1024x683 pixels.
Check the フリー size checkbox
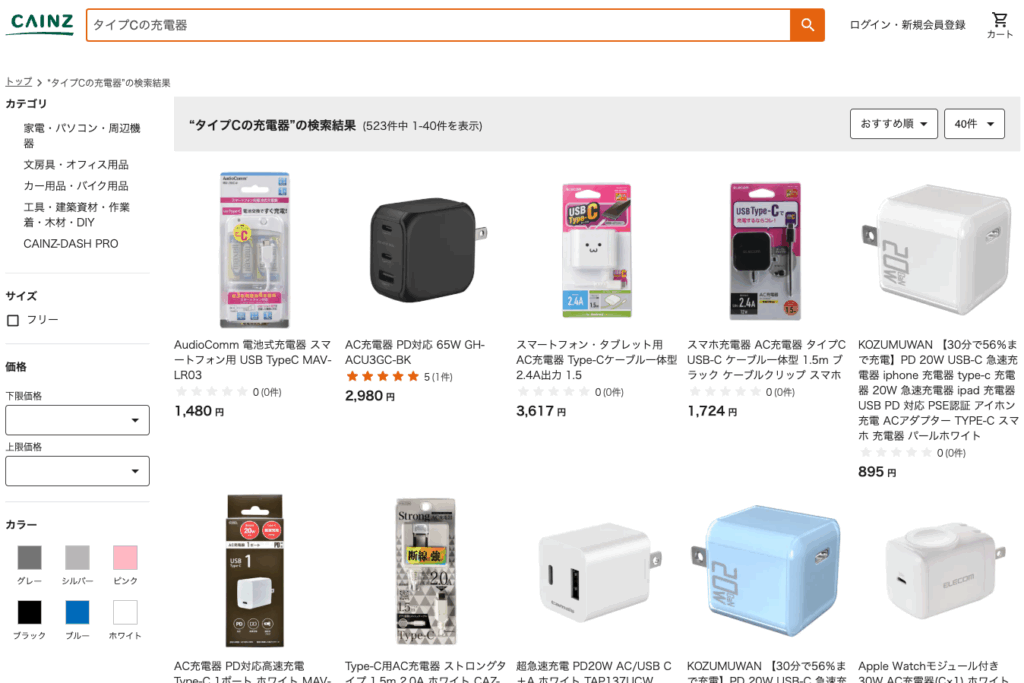13,320
